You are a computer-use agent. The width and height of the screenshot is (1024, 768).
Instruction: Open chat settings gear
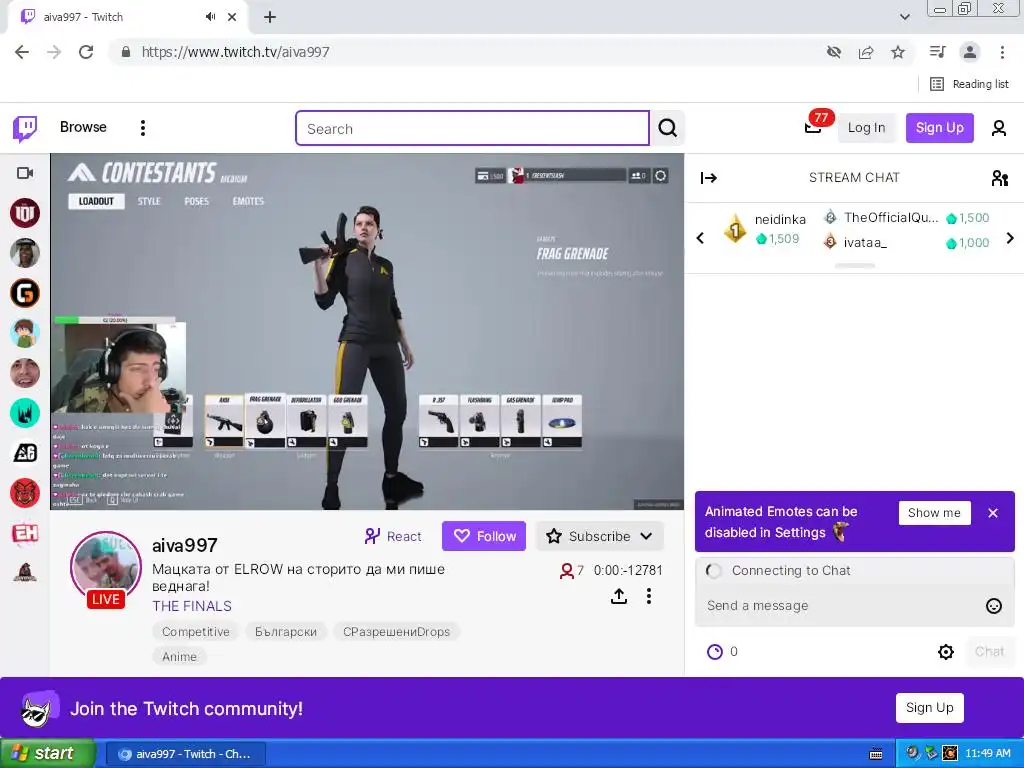[x=946, y=652]
